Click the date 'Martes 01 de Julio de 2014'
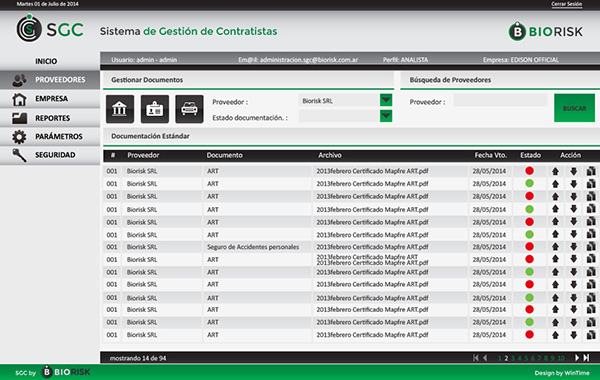Viewport: 600px width, 380px height. click(47, 4)
